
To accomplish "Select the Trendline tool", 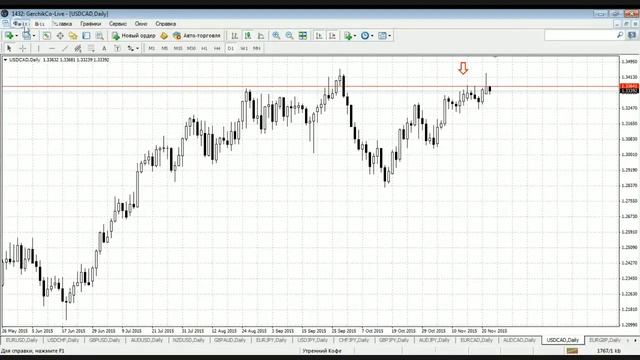I will click(64, 48).
